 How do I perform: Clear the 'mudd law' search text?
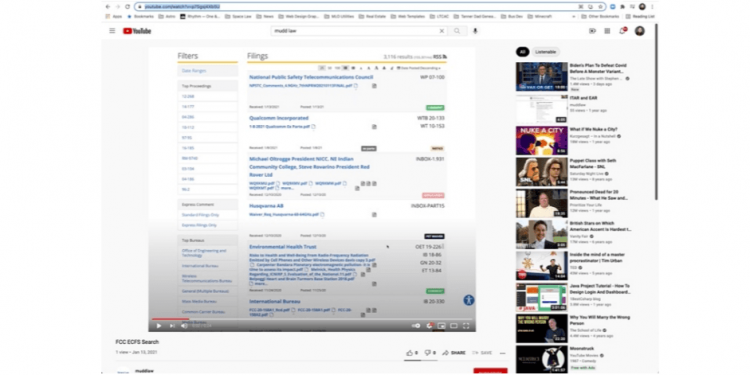[x=441, y=31]
